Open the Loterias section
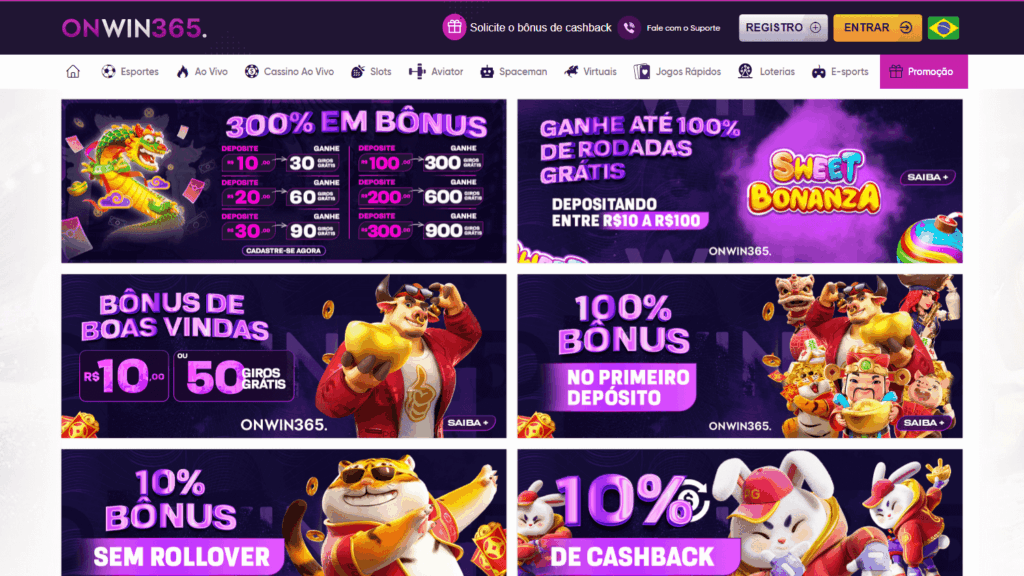 click(766, 72)
